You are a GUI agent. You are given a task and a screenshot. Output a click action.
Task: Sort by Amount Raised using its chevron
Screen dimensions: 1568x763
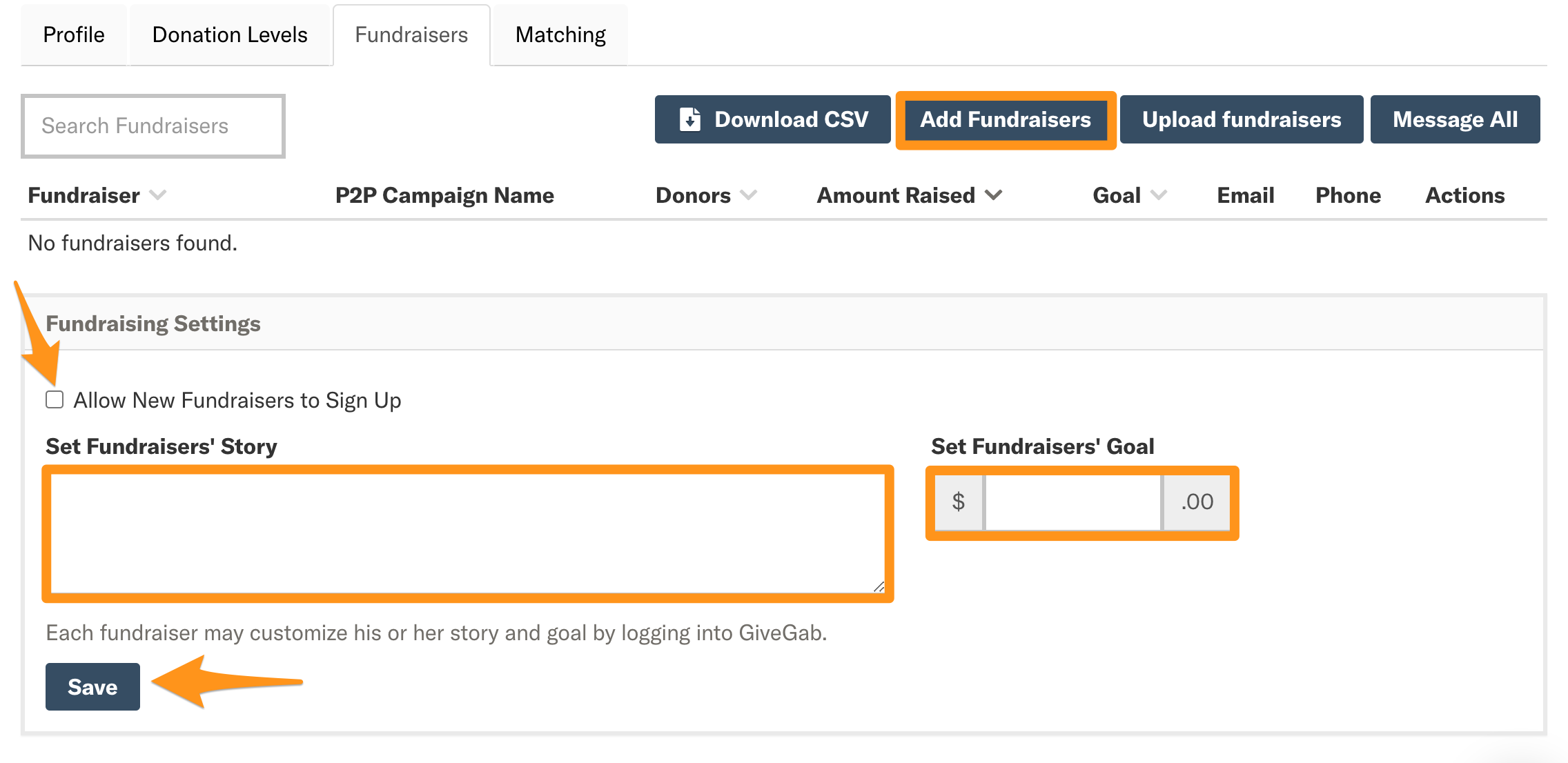click(993, 195)
